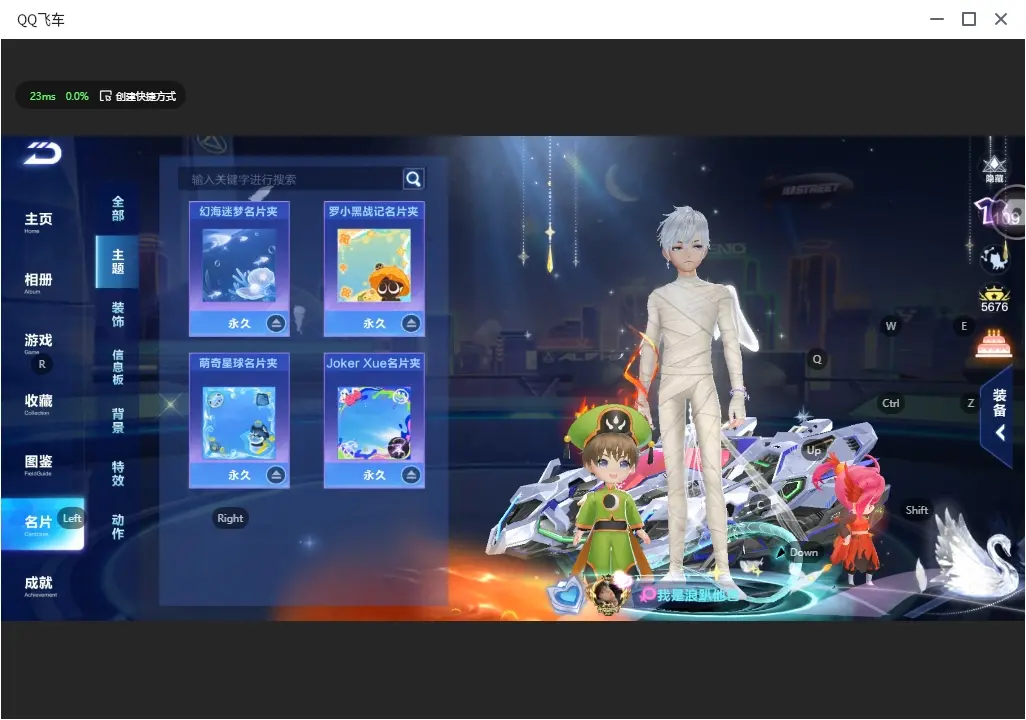Click the cat pet round icon
The width and height of the screenshot is (1026, 720).
(x=995, y=258)
